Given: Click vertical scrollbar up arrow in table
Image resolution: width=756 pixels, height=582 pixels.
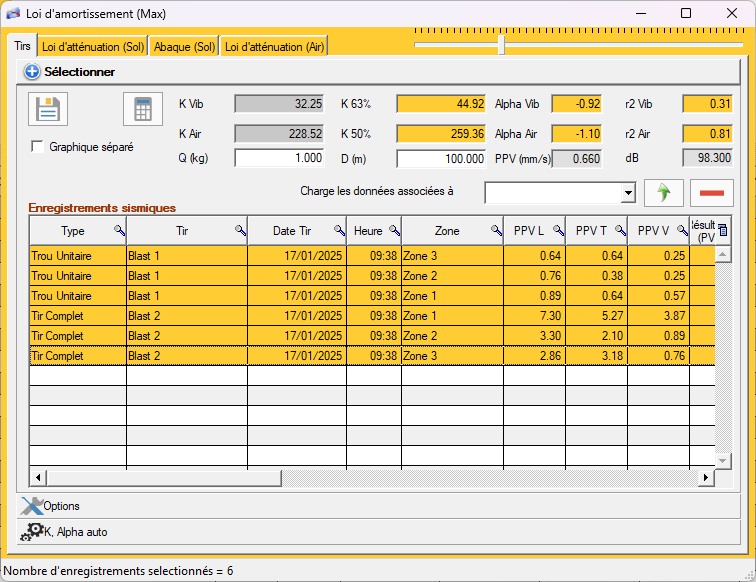Looking at the screenshot, I should (x=723, y=254).
